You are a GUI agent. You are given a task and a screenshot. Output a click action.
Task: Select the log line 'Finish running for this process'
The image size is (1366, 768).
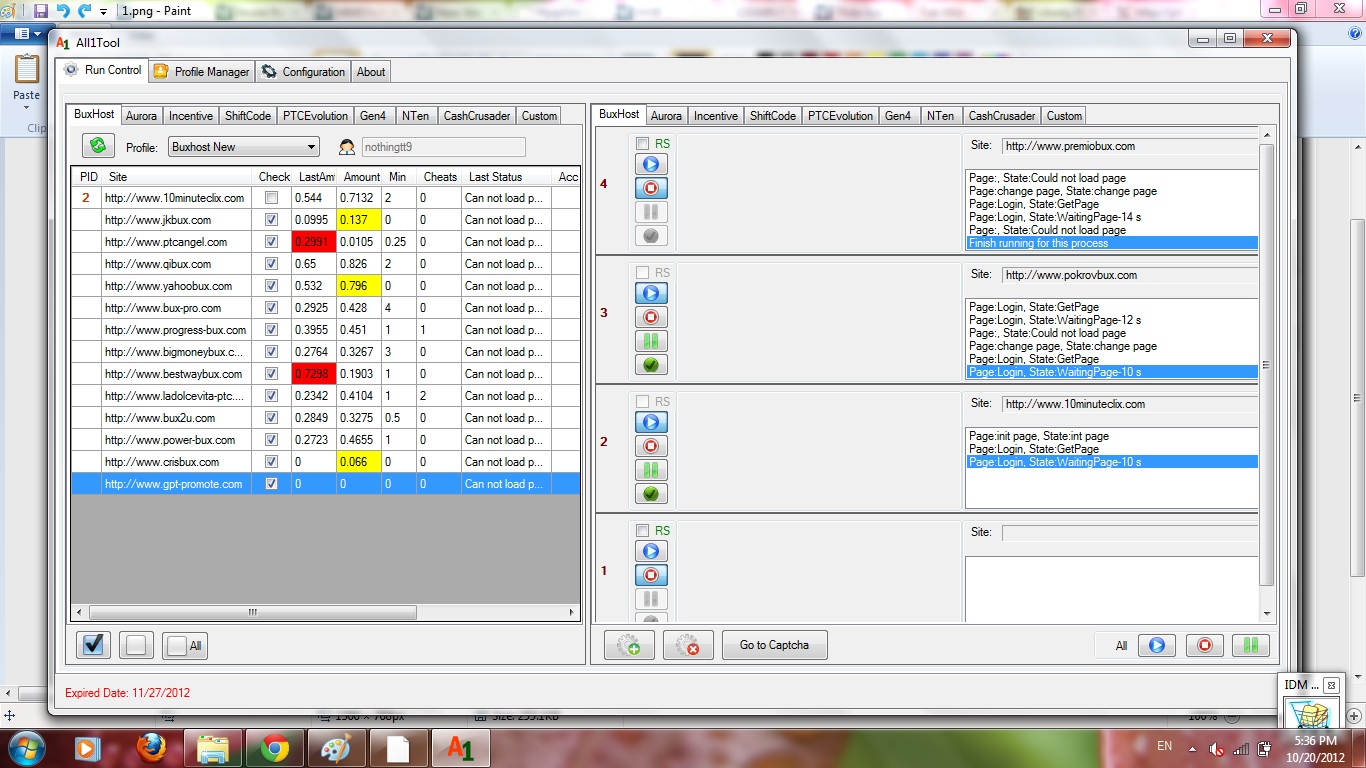1112,243
